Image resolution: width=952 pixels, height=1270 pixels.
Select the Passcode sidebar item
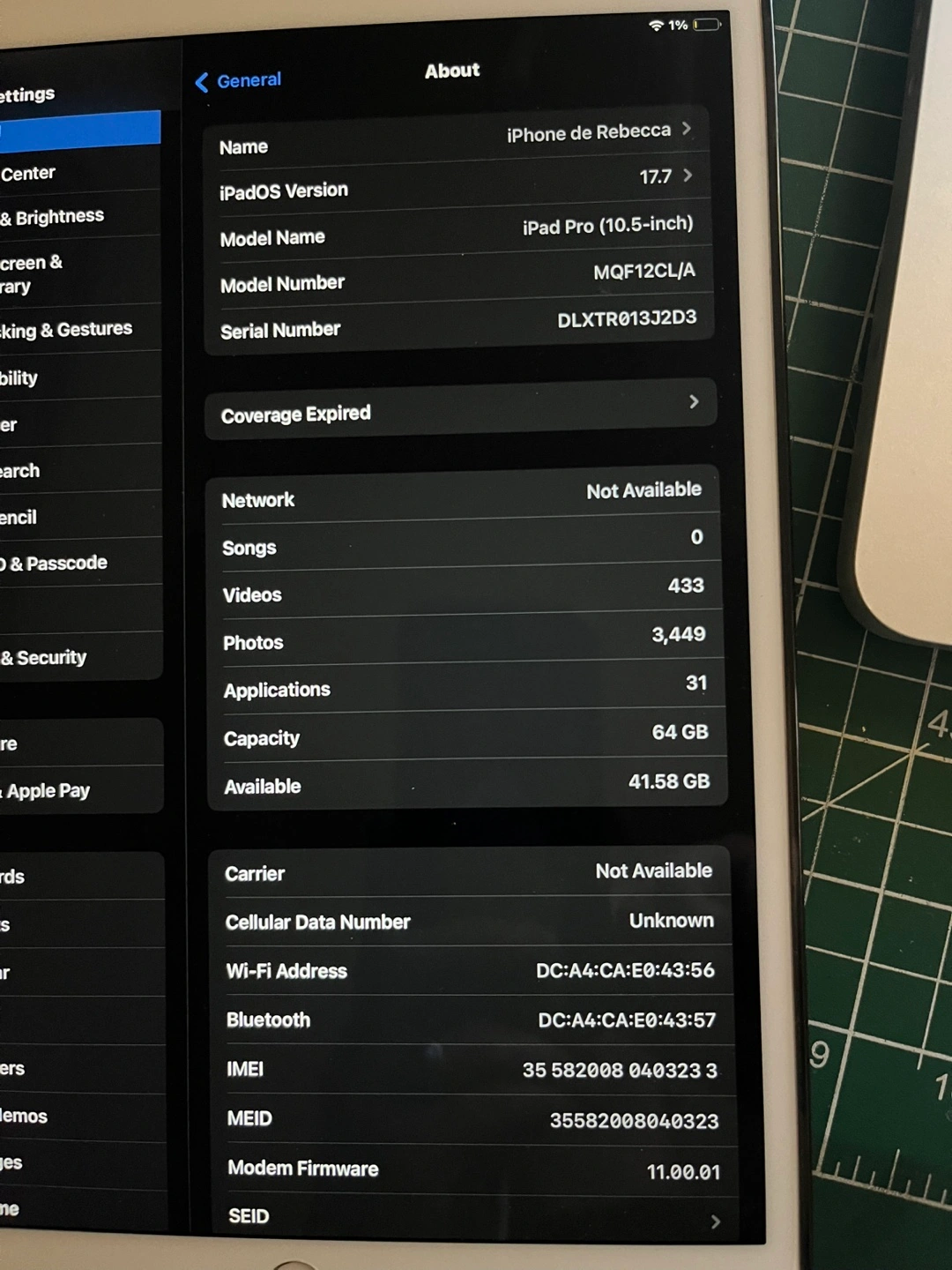click(x=55, y=564)
